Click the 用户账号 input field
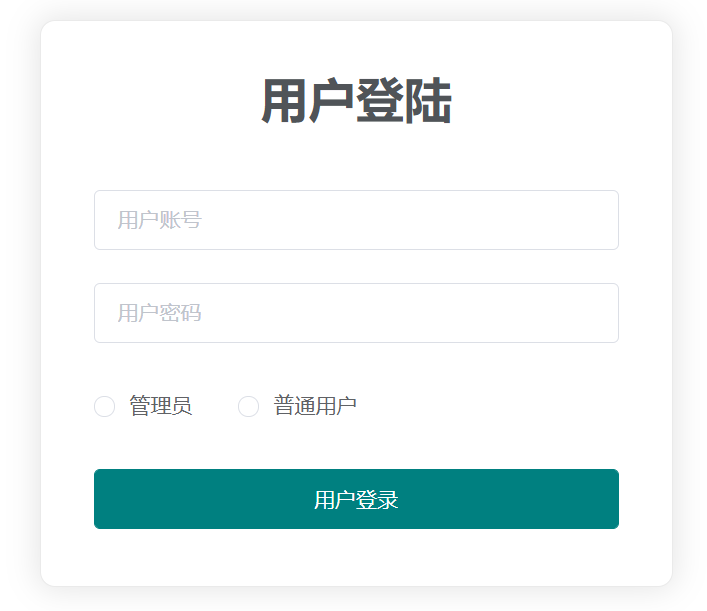 coord(356,220)
